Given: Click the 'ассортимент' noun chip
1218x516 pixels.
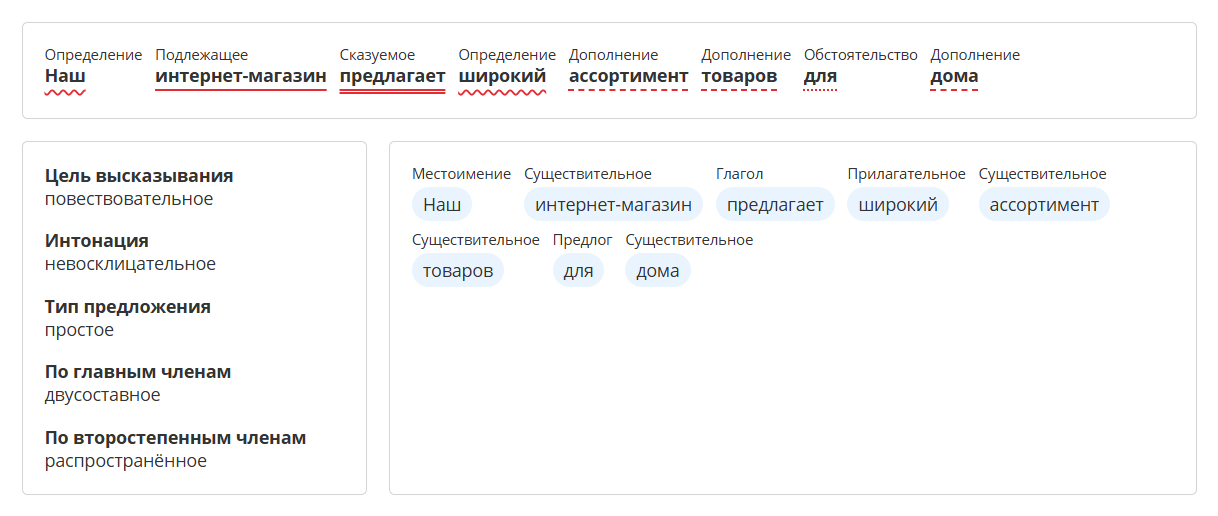Looking at the screenshot, I should click(x=1044, y=205).
